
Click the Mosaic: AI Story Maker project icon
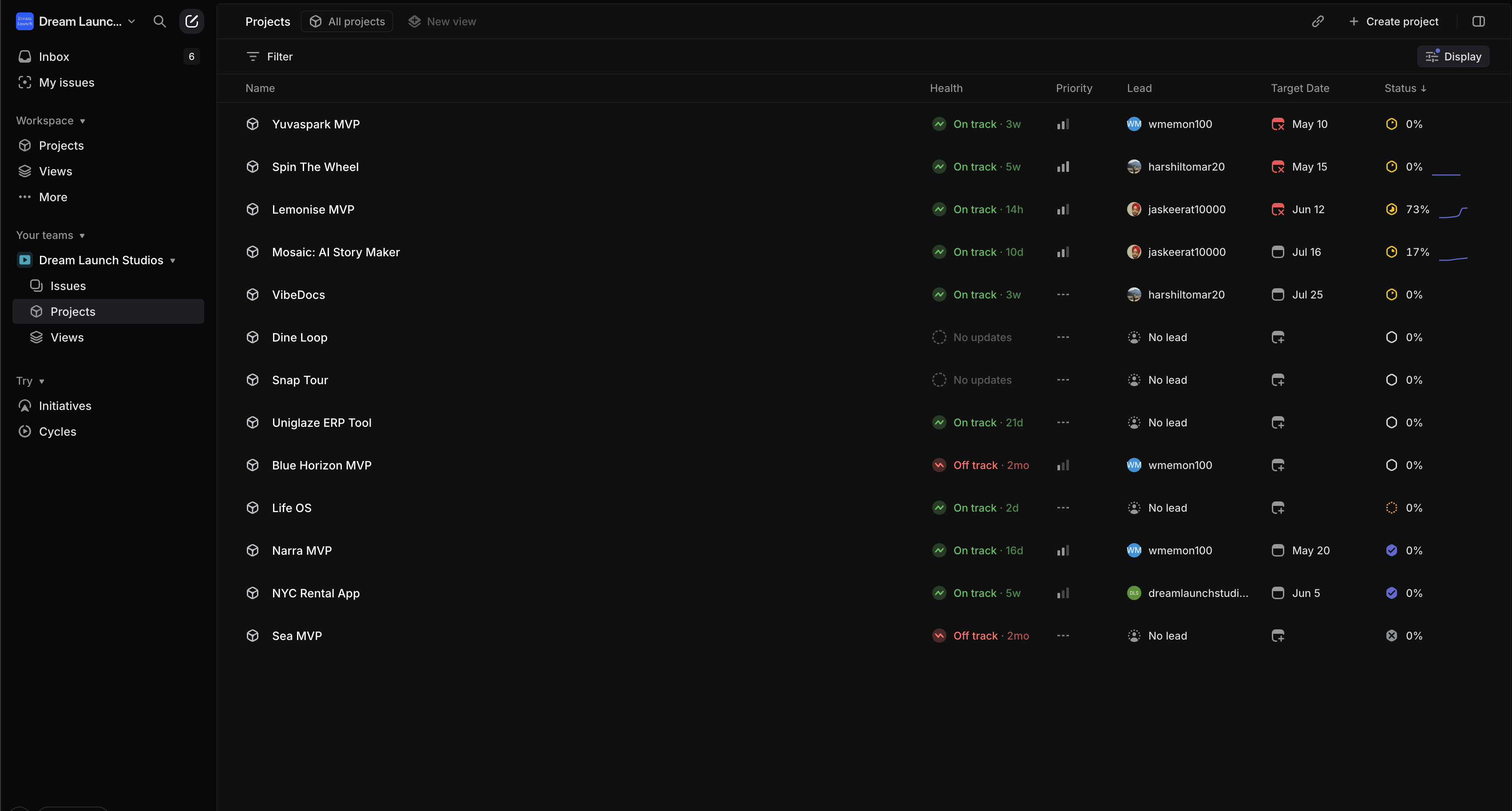[x=253, y=252]
